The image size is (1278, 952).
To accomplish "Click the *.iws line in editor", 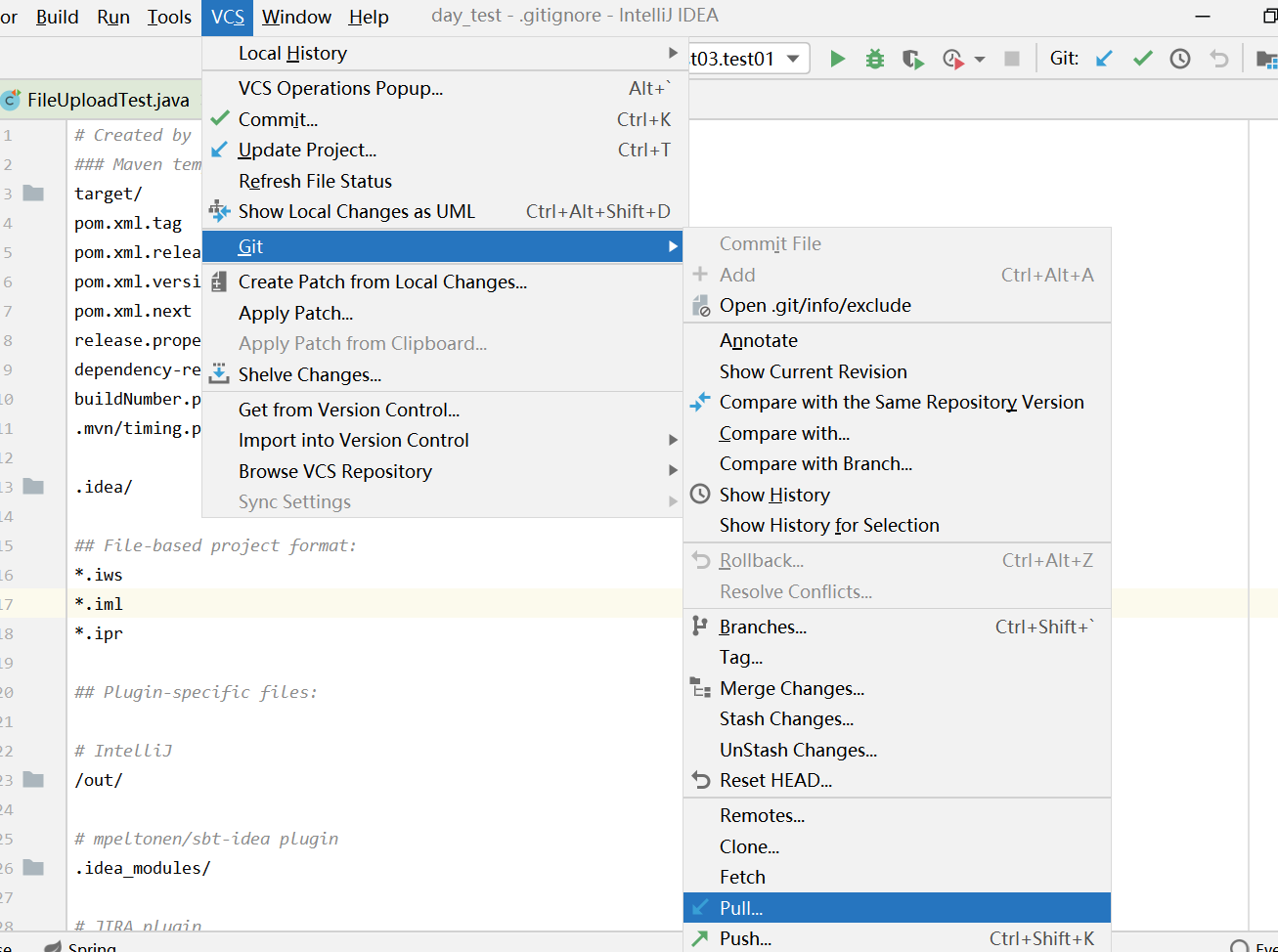I will 99,575.
